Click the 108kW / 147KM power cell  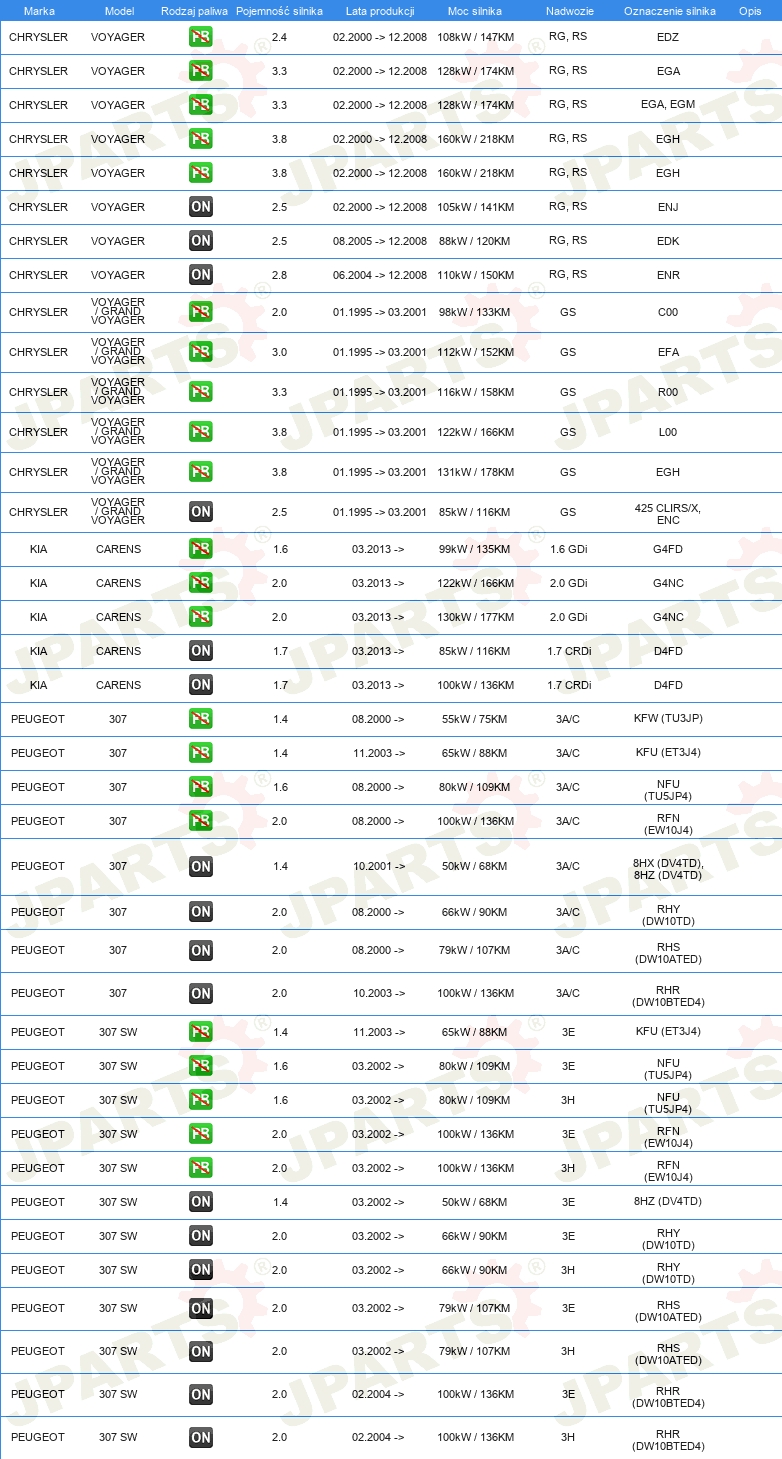(476, 37)
